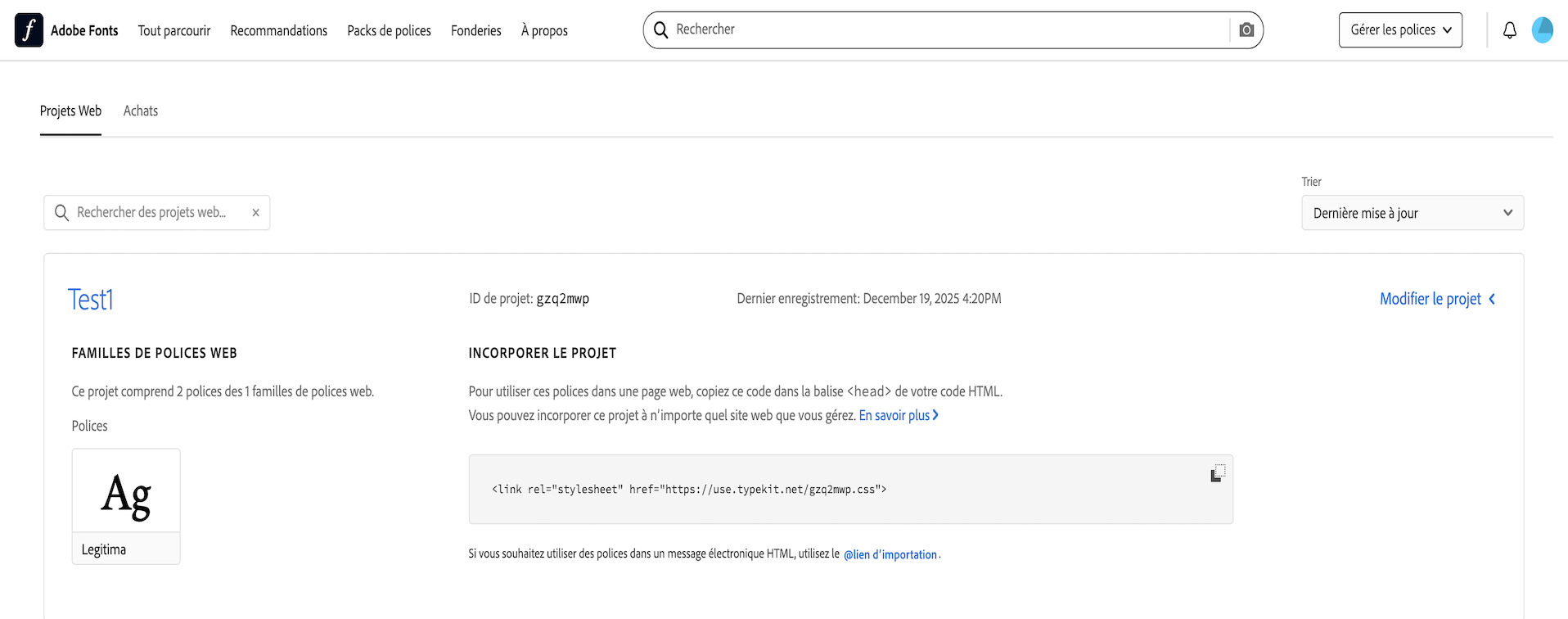Click the magnifier icon in web projects search
This screenshot has width=1568, height=619.
coord(61,213)
